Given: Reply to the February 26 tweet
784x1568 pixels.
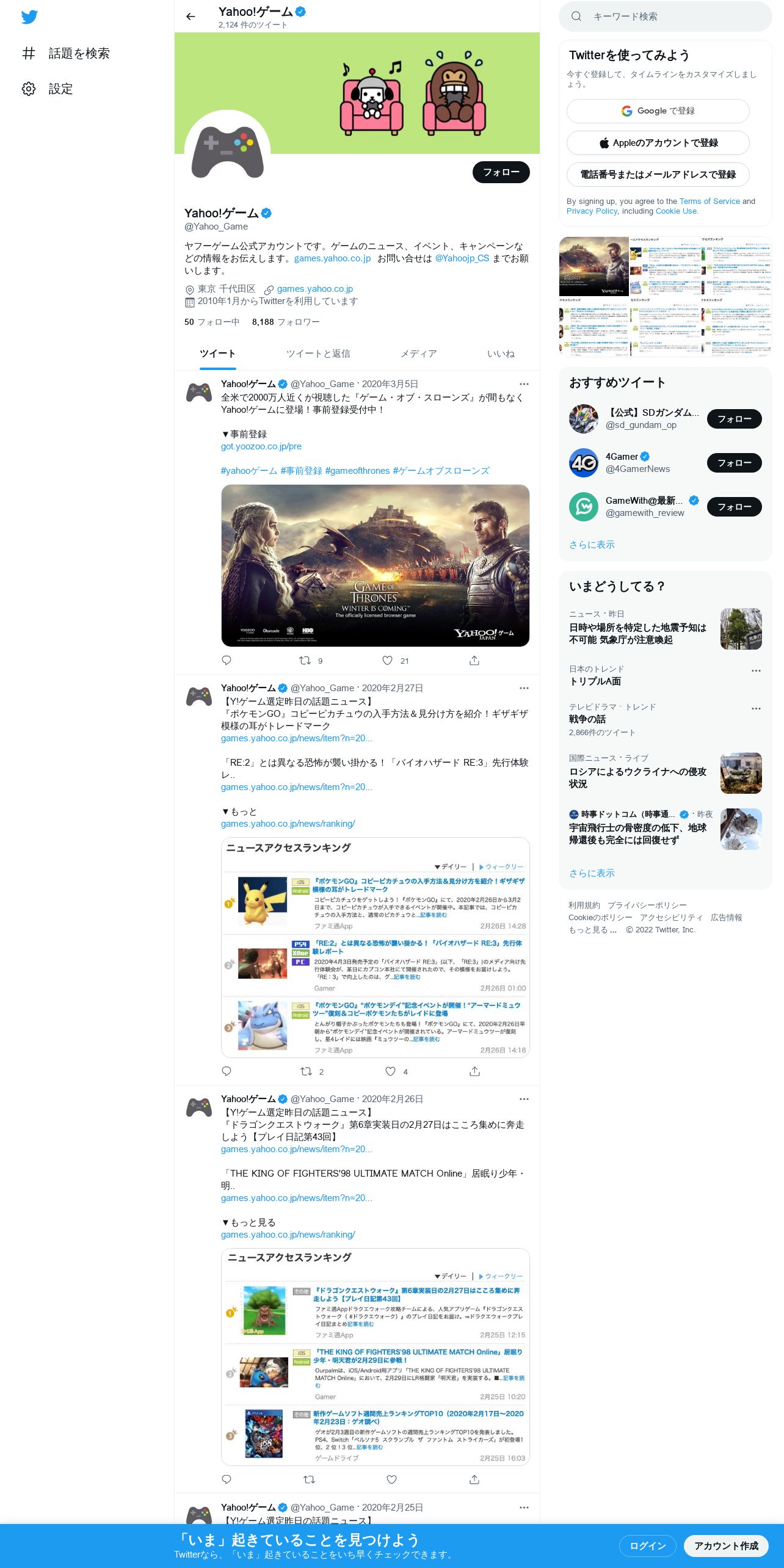Looking at the screenshot, I should pos(227,1479).
